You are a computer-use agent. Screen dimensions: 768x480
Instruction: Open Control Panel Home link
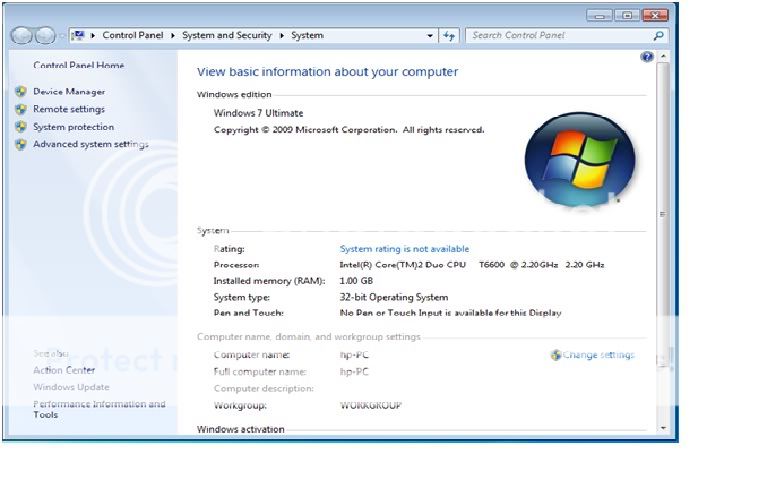click(78, 65)
